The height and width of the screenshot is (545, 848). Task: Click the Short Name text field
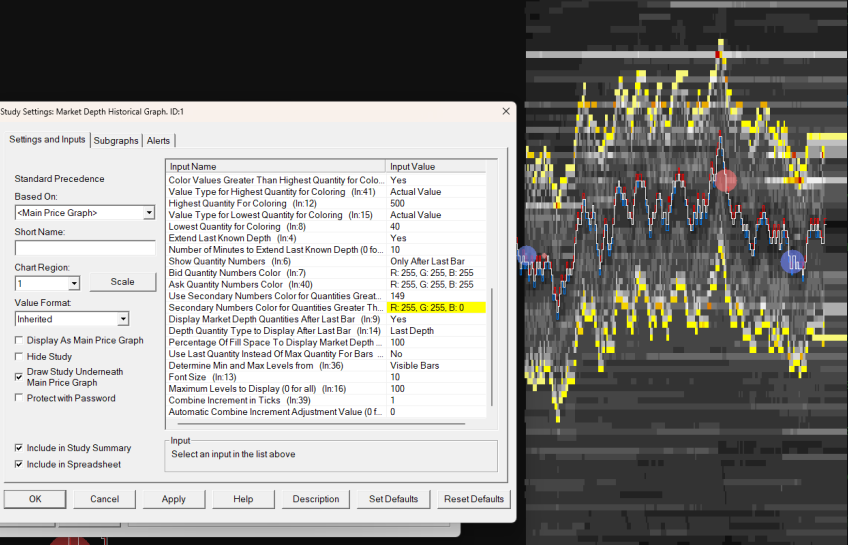[x=84, y=247]
